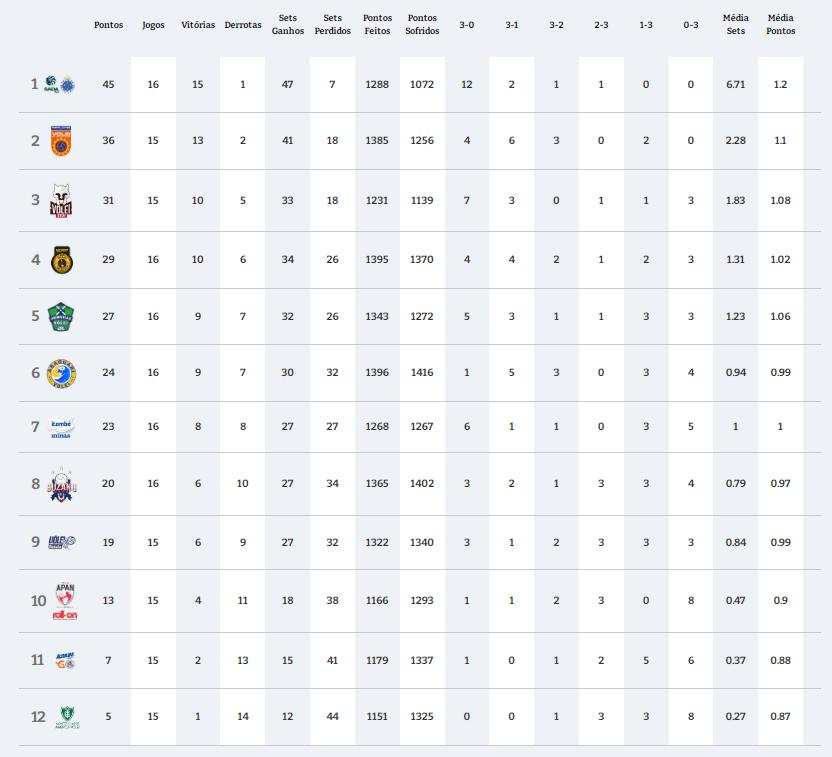Select the yellow and blue round Volei logo in rank 6

point(62,373)
